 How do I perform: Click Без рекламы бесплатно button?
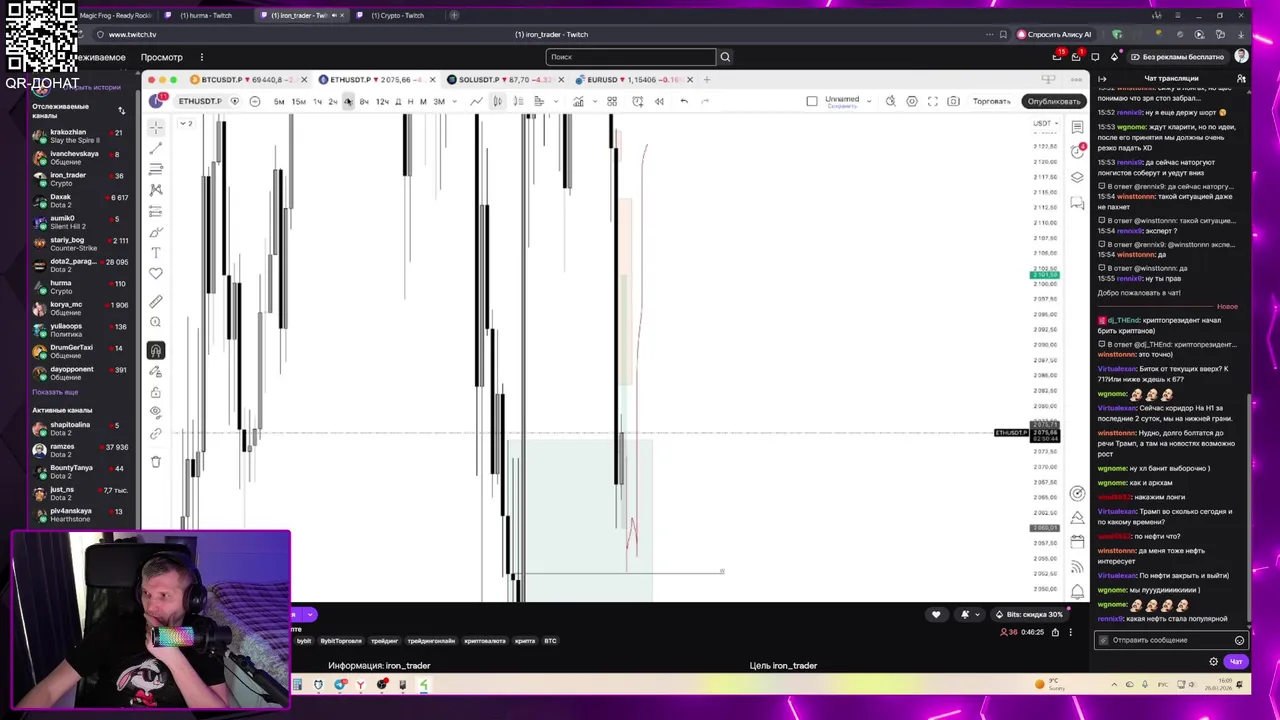tap(1178, 57)
